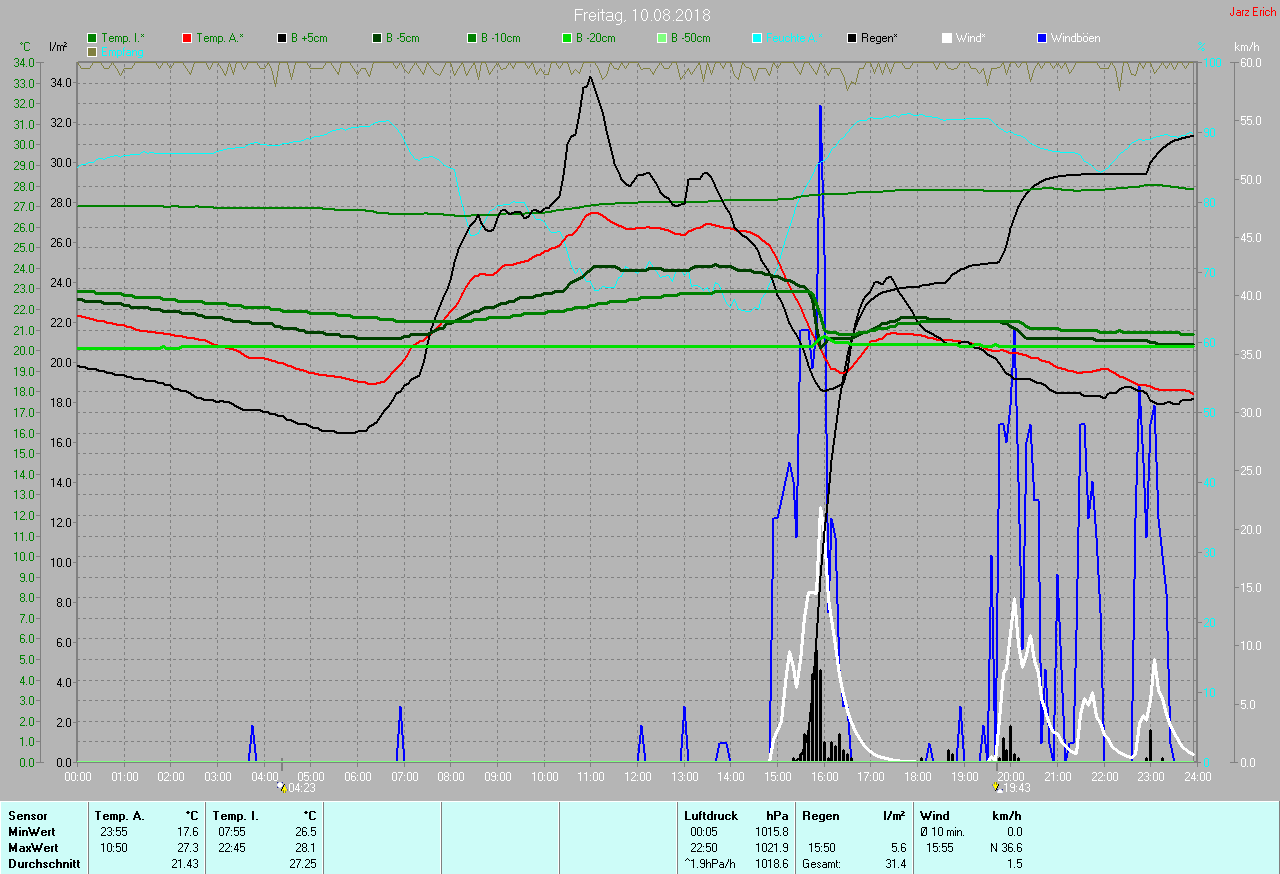Click the 'Luftdruck' column header
Image resolution: width=1280 pixels, height=874 pixels.
coord(711,816)
